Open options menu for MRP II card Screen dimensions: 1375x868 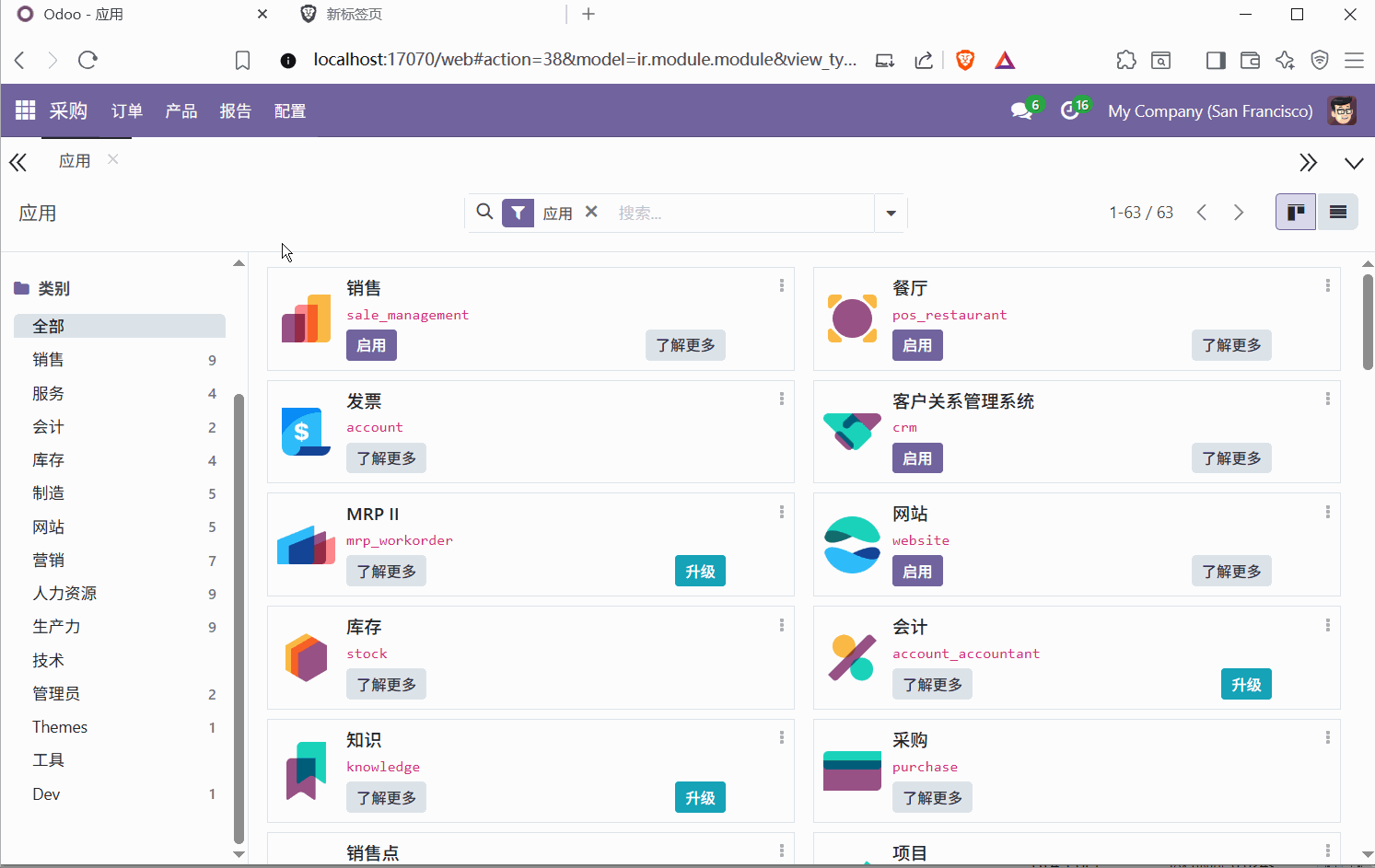[x=782, y=512]
